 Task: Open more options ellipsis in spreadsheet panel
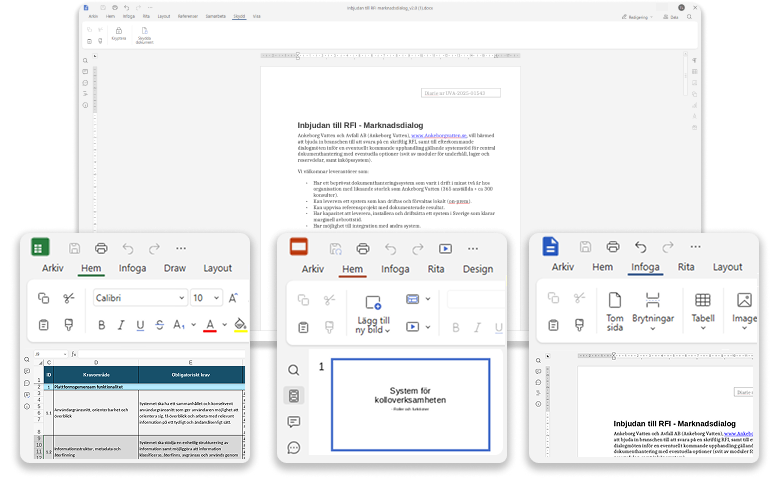pyautogui.click(x=181, y=248)
